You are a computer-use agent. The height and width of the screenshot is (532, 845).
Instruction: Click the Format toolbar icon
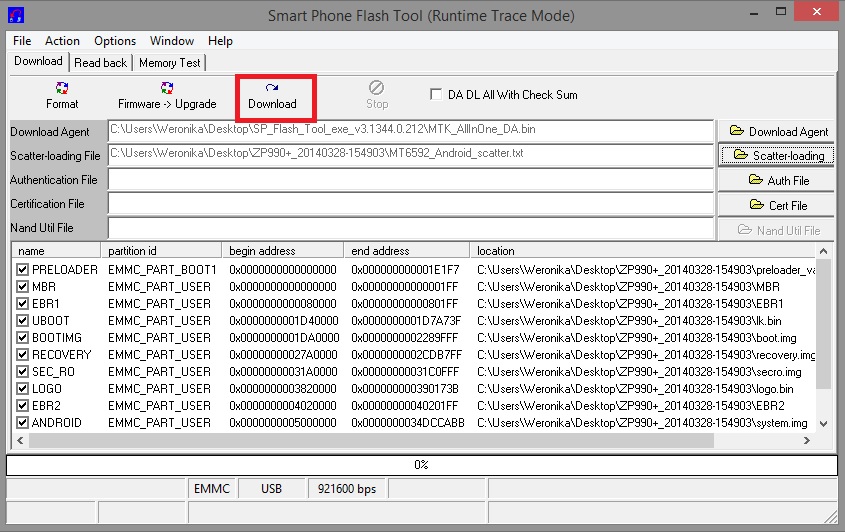(62, 95)
